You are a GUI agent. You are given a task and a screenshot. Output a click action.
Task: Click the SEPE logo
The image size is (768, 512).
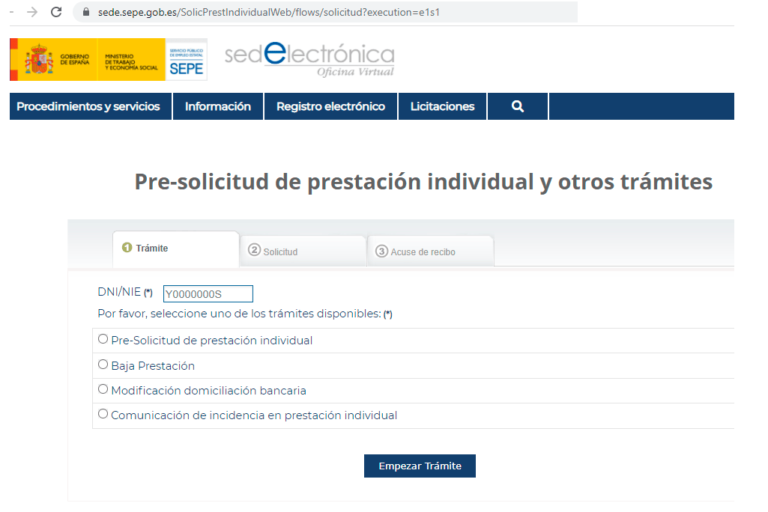(x=186, y=60)
